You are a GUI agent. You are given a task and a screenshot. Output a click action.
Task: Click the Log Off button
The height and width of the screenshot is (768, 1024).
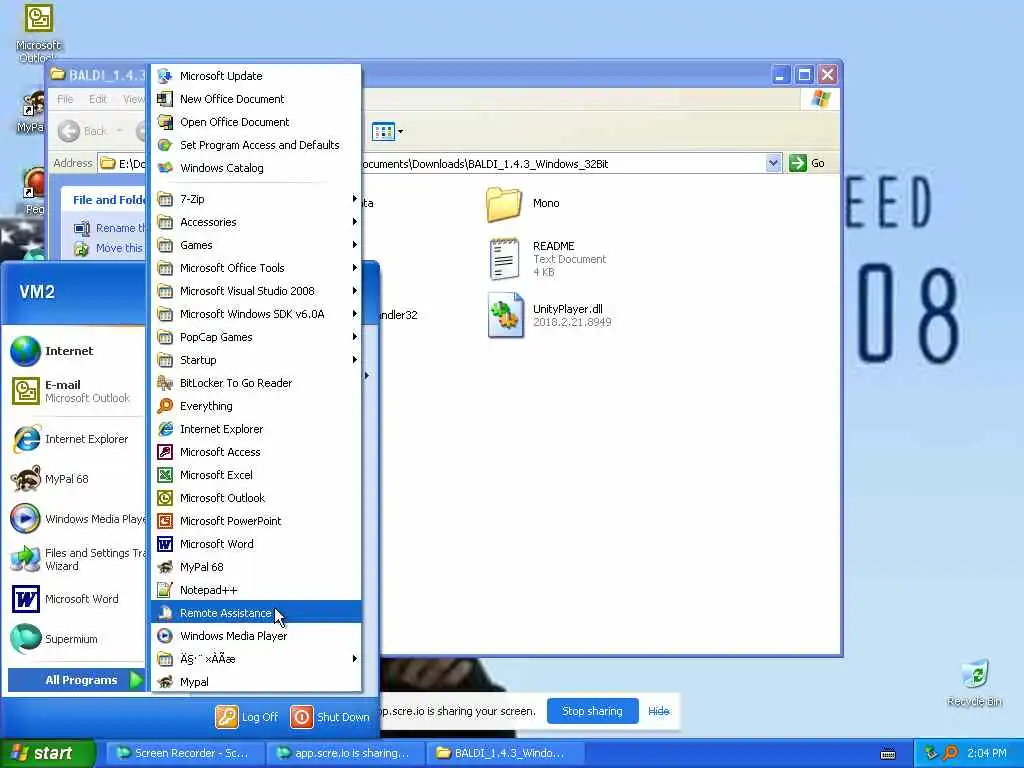pos(247,717)
